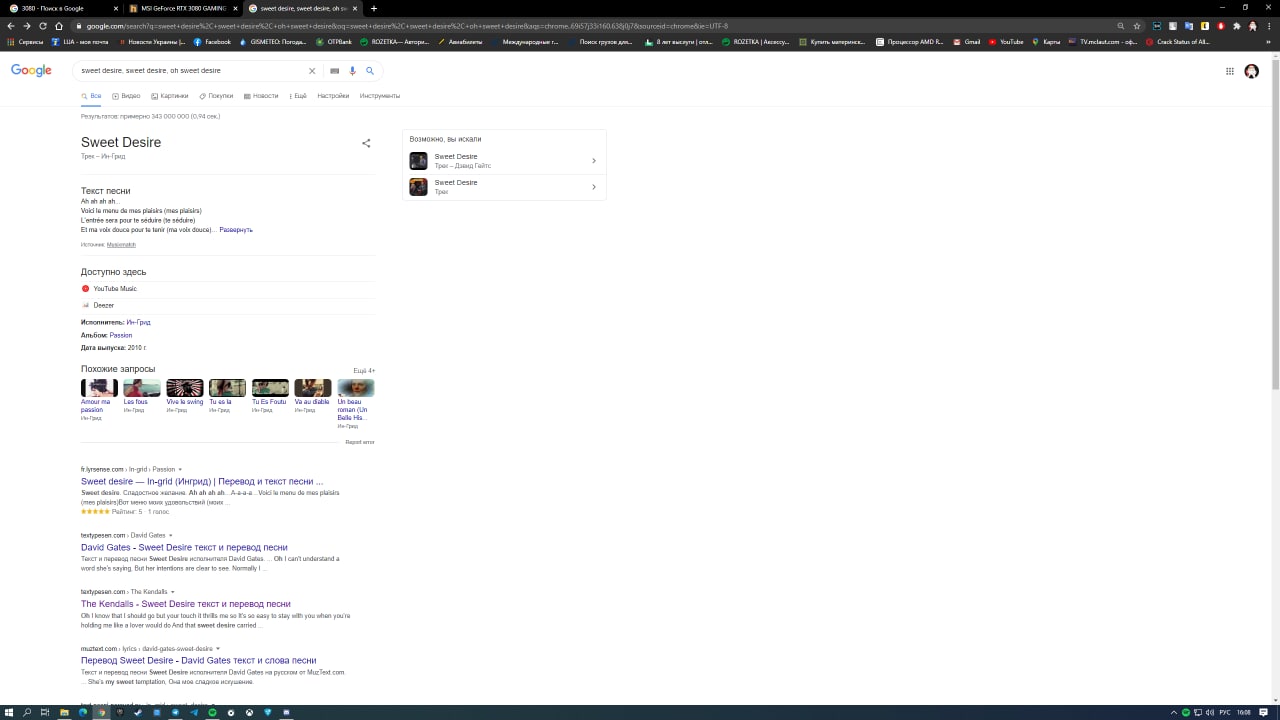
Task: Submit the search with the magnifier icon
Action: [370, 71]
